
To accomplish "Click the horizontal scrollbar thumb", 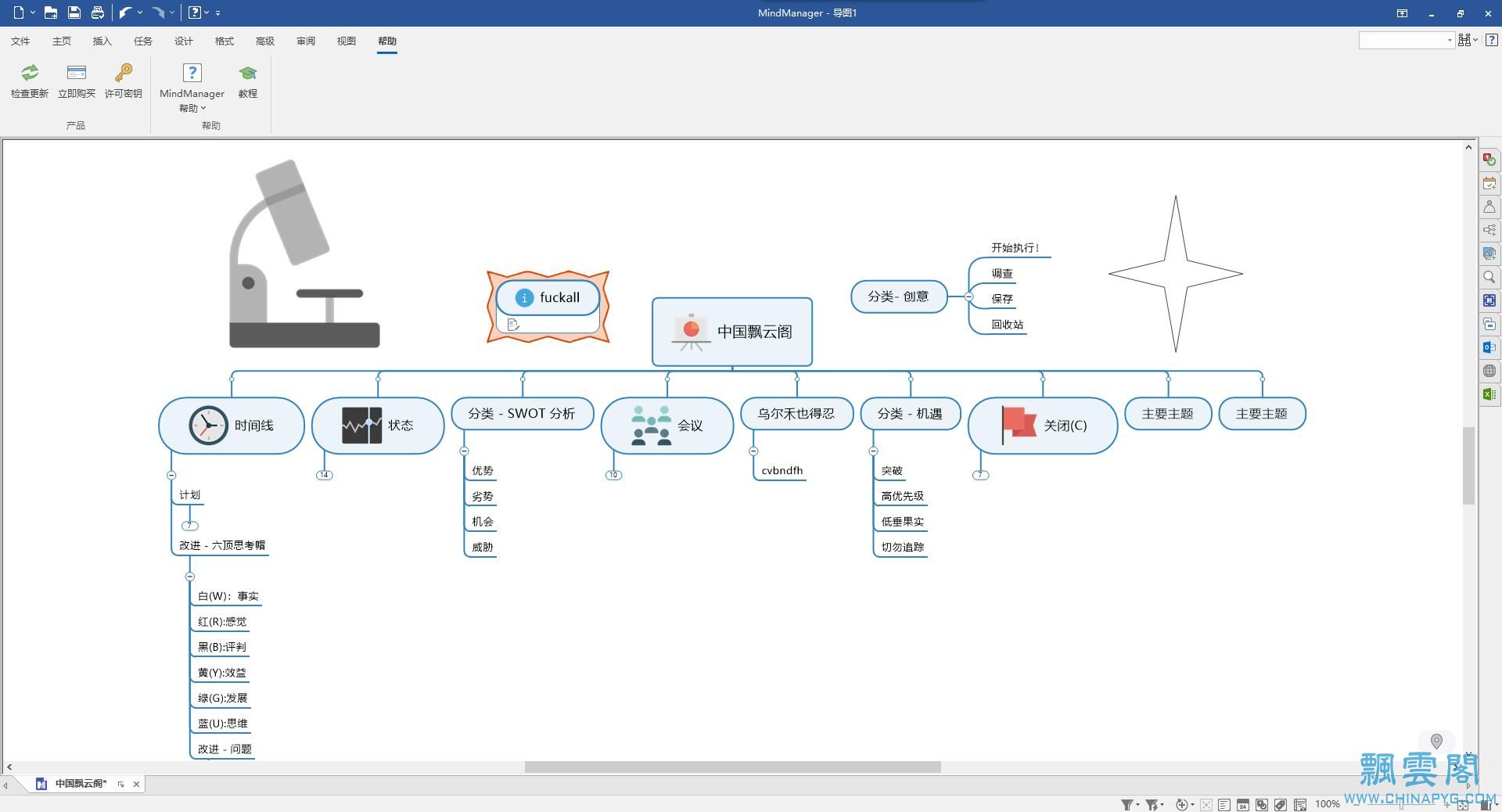I will click(x=732, y=767).
